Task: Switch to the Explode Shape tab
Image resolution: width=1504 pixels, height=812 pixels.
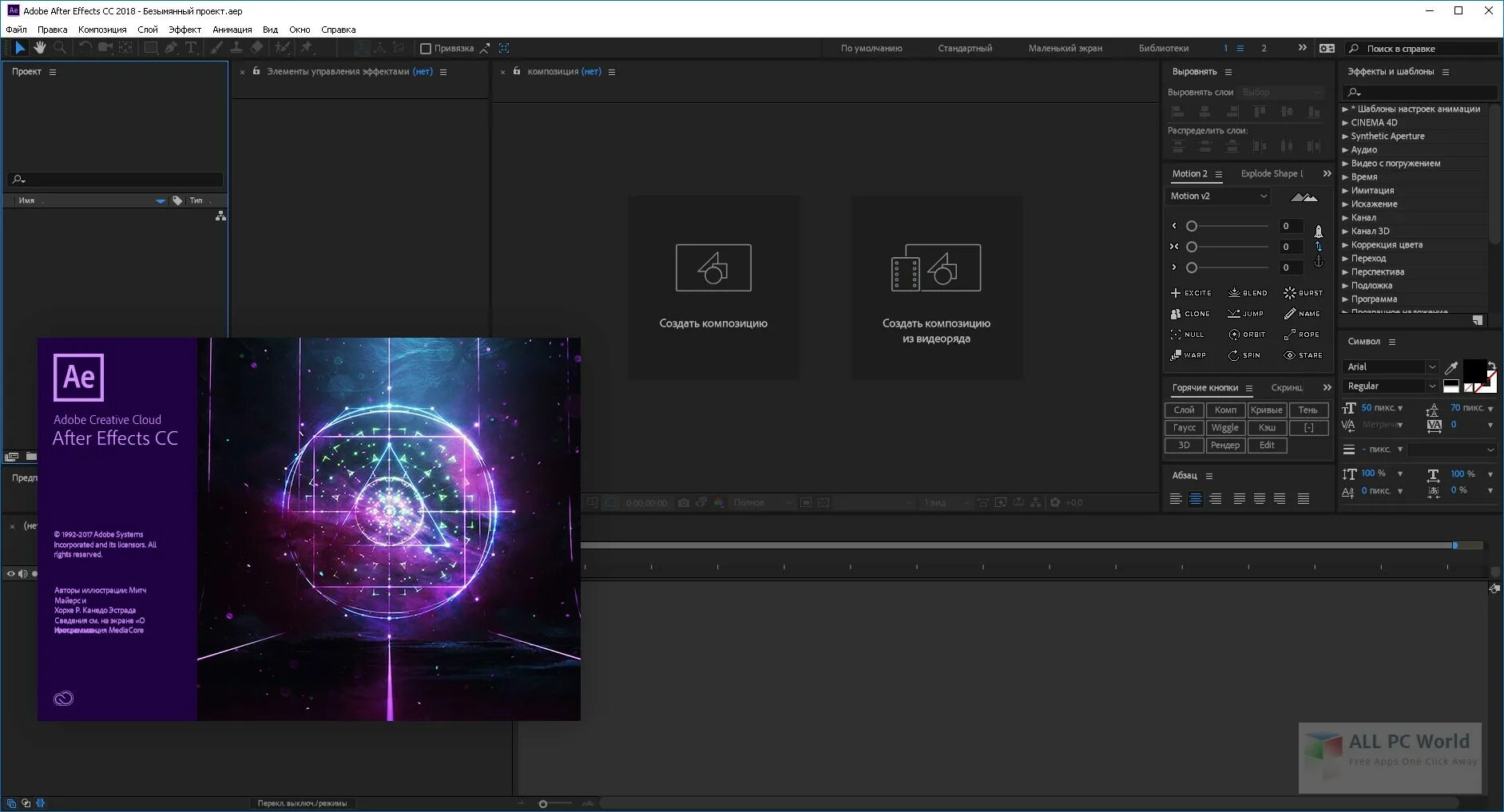Action: 1272,174
